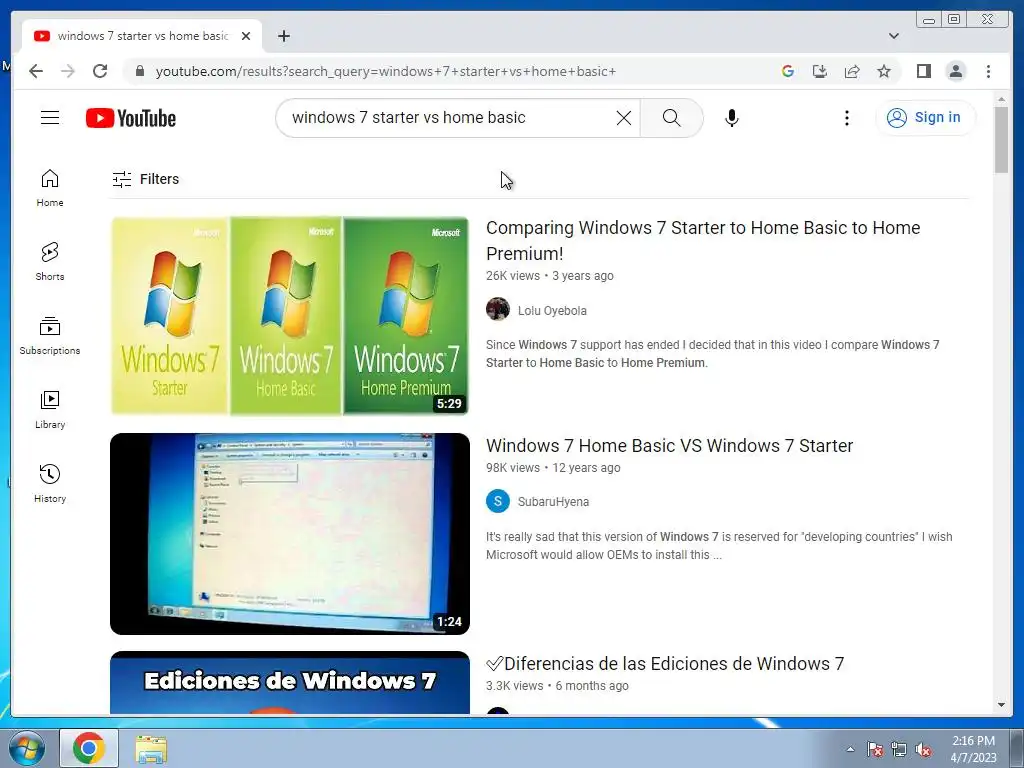The height and width of the screenshot is (768, 1024).
Task: Click the page vertical scrollbar thumb
Action: [x=1001, y=140]
